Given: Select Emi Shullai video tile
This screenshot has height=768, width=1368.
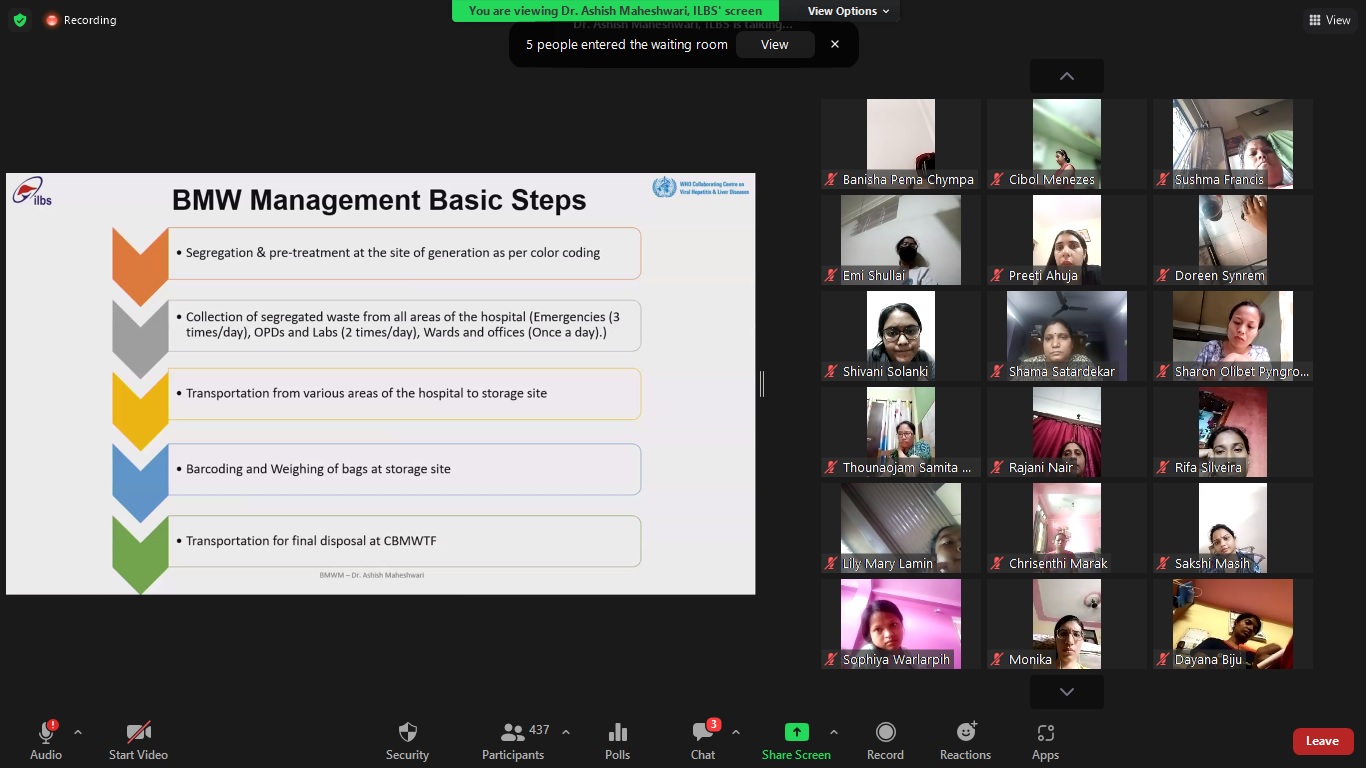Looking at the screenshot, I should pos(901,240).
